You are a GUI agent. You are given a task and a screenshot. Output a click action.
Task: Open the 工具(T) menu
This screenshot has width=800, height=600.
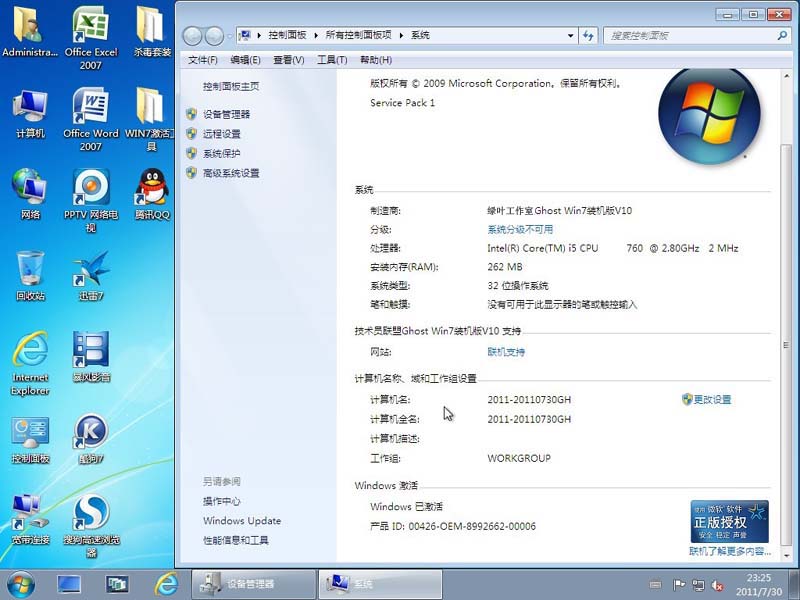pos(332,60)
